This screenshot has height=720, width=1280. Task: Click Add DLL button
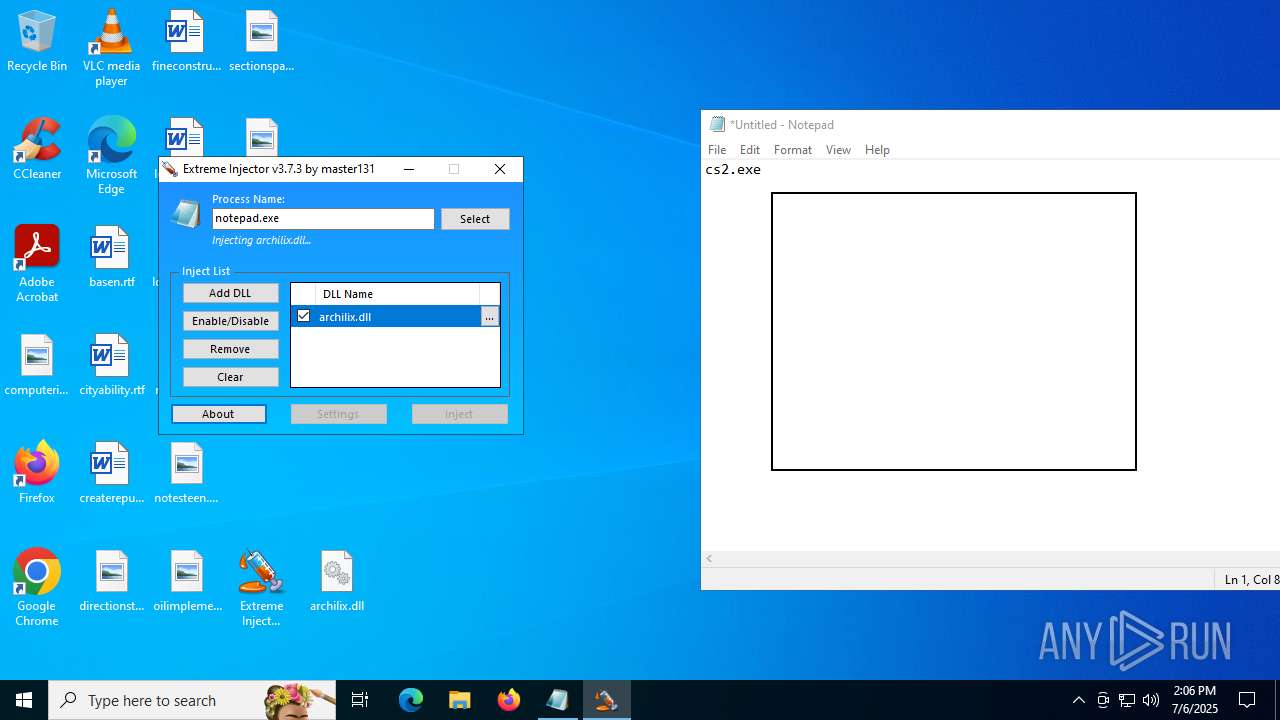(230, 293)
